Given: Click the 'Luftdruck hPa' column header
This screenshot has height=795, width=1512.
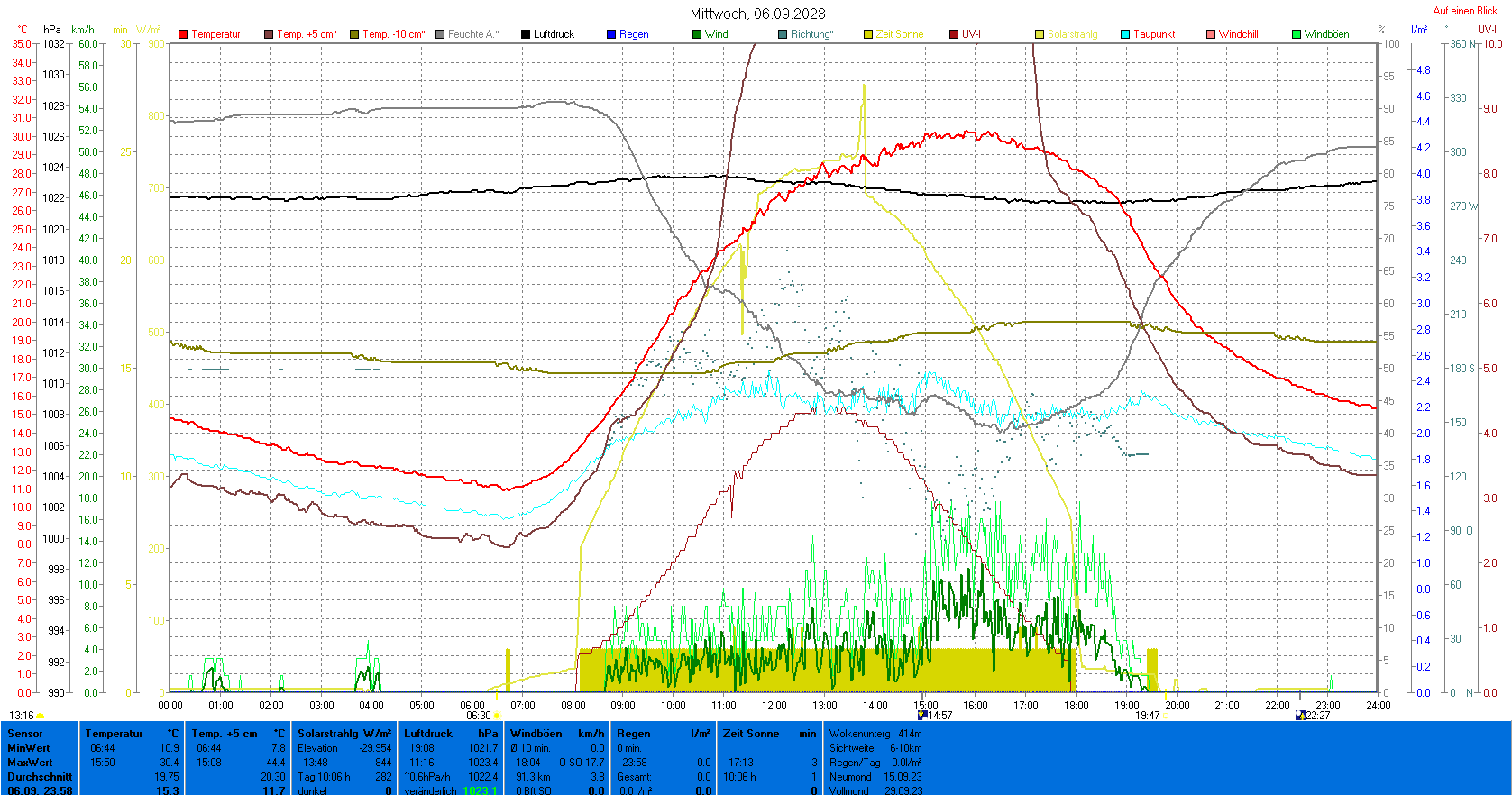Looking at the screenshot, I should (x=451, y=734).
